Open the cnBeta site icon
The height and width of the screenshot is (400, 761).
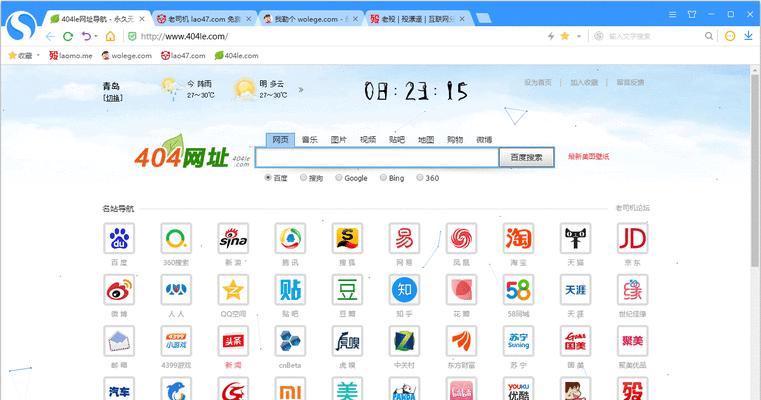pyautogui.click(x=290, y=341)
